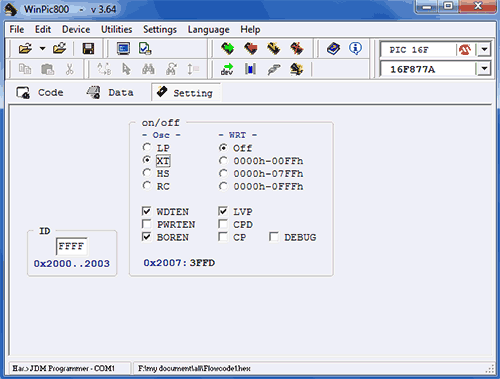Click the Flowcode1.hex file path in status bar
The width and height of the screenshot is (500, 379).
pyautogui.click(x=194, y=368)
